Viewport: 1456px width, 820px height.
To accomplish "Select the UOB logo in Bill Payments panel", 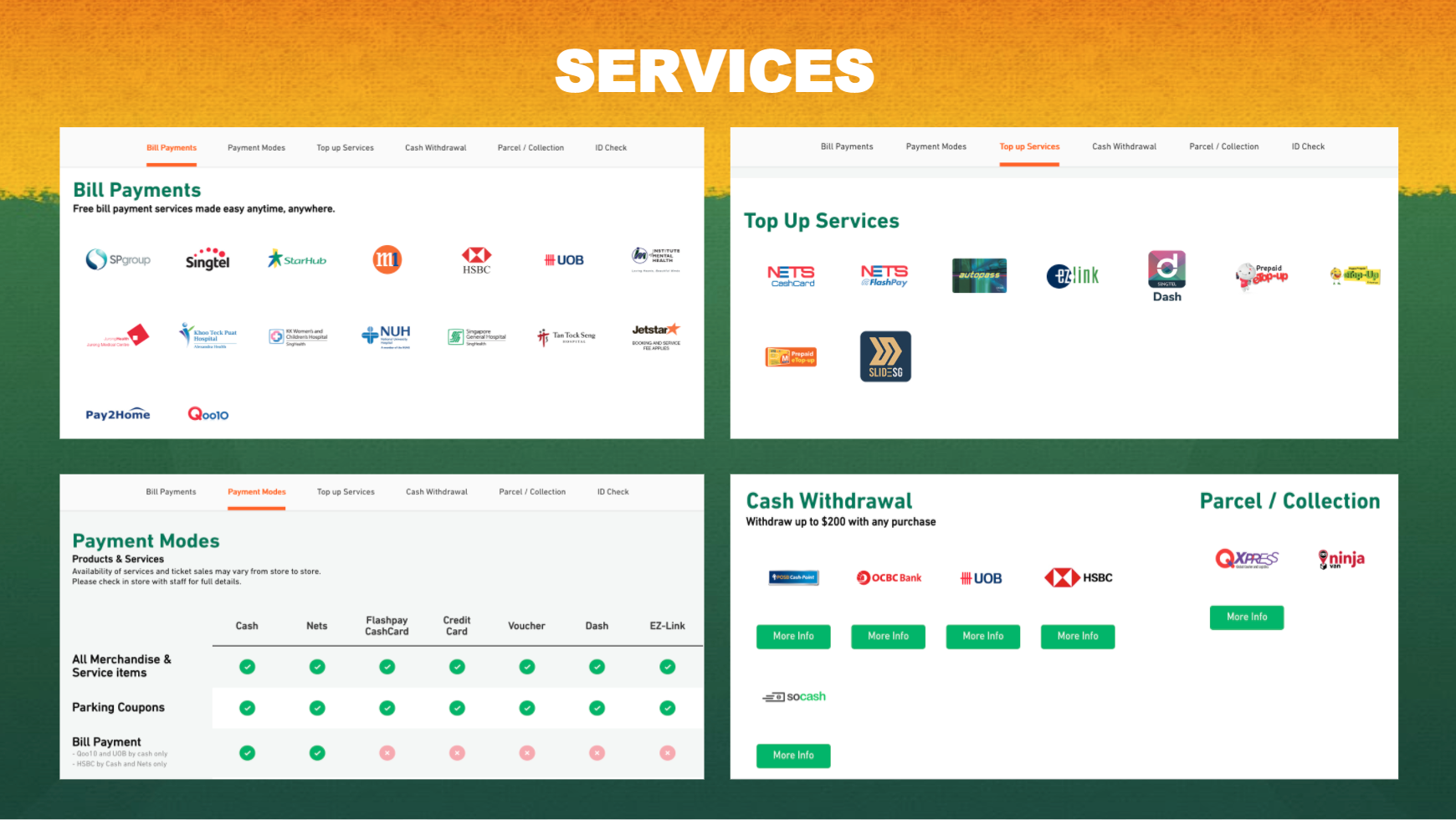I will 564,260.
